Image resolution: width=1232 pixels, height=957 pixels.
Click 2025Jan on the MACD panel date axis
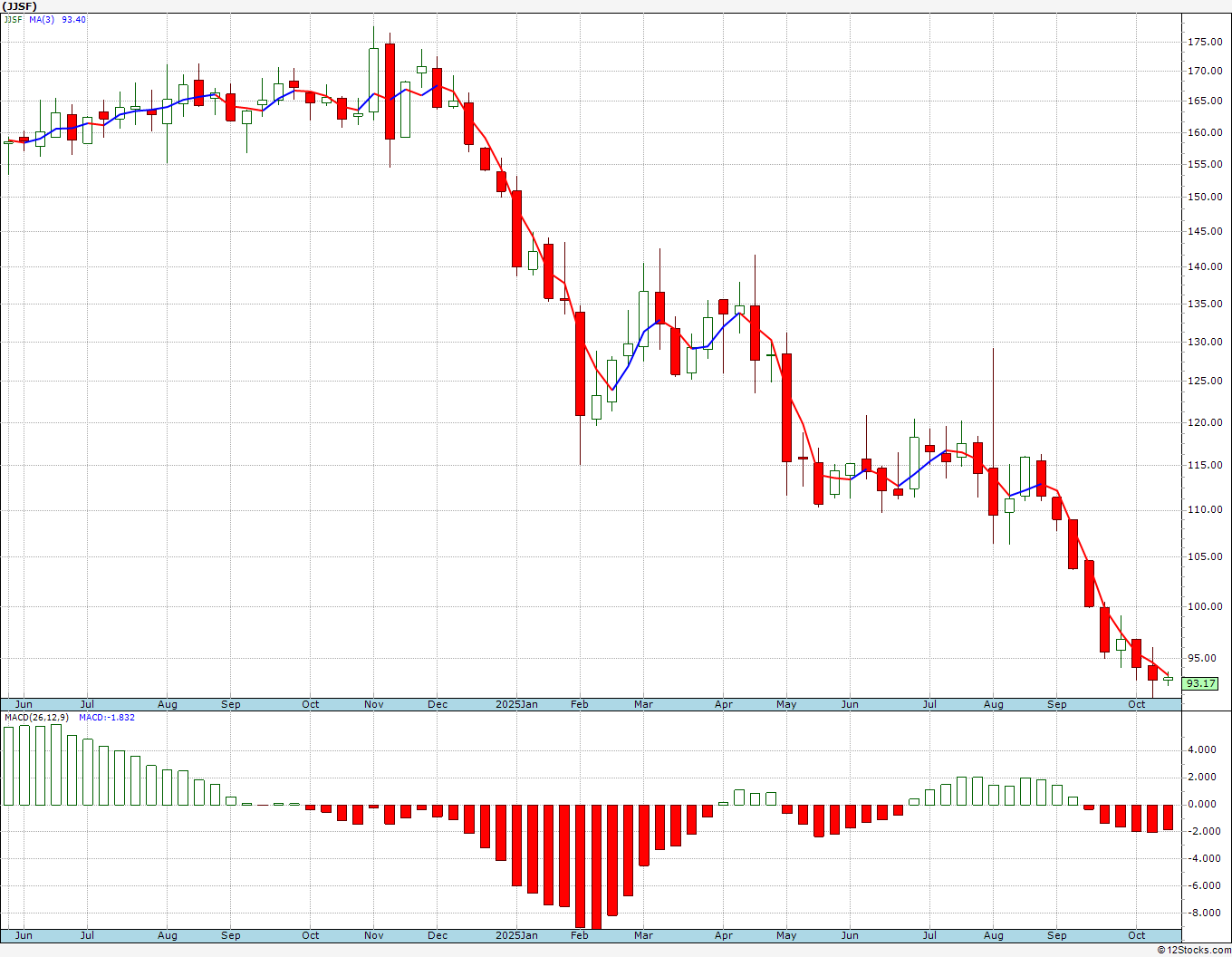tap(517, 934)
